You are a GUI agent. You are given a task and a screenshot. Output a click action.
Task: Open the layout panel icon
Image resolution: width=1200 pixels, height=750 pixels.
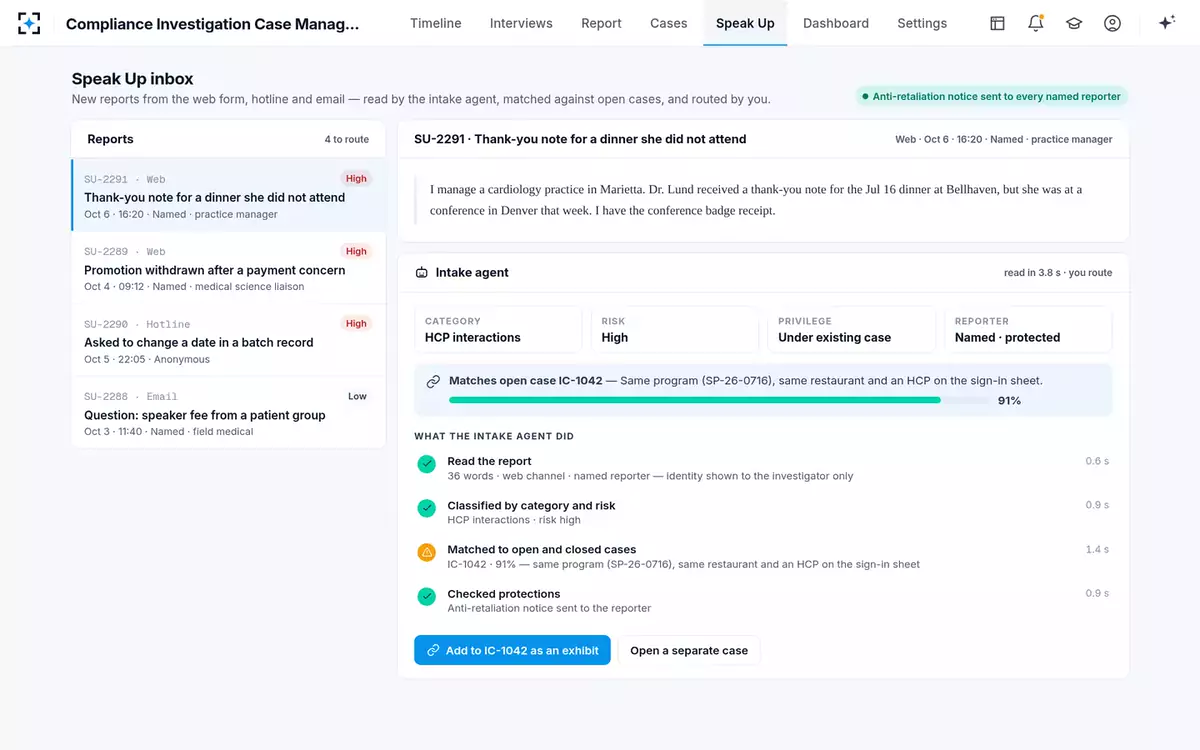point(997,23)
